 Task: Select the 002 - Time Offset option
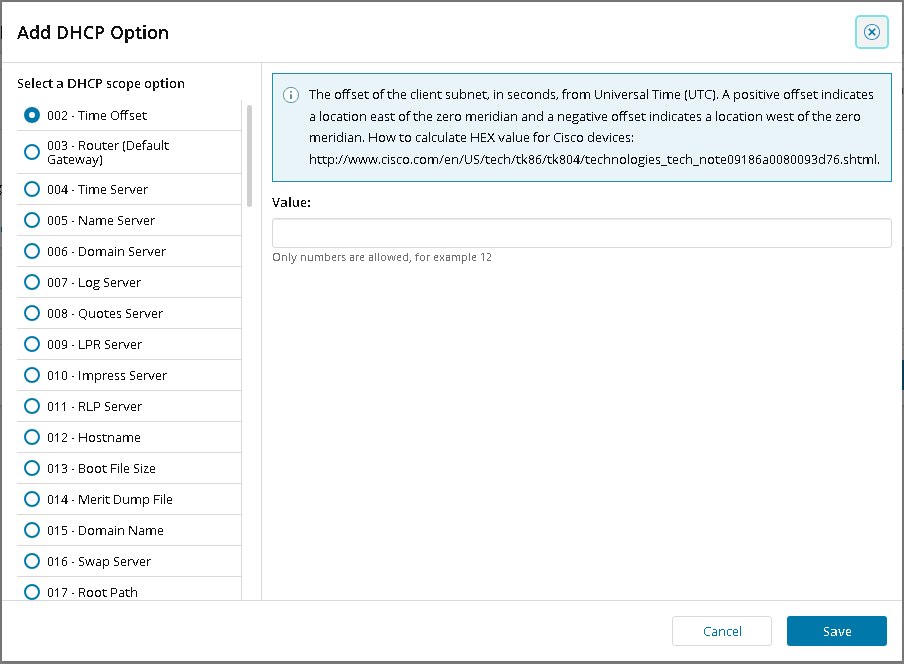pos(32,115)
